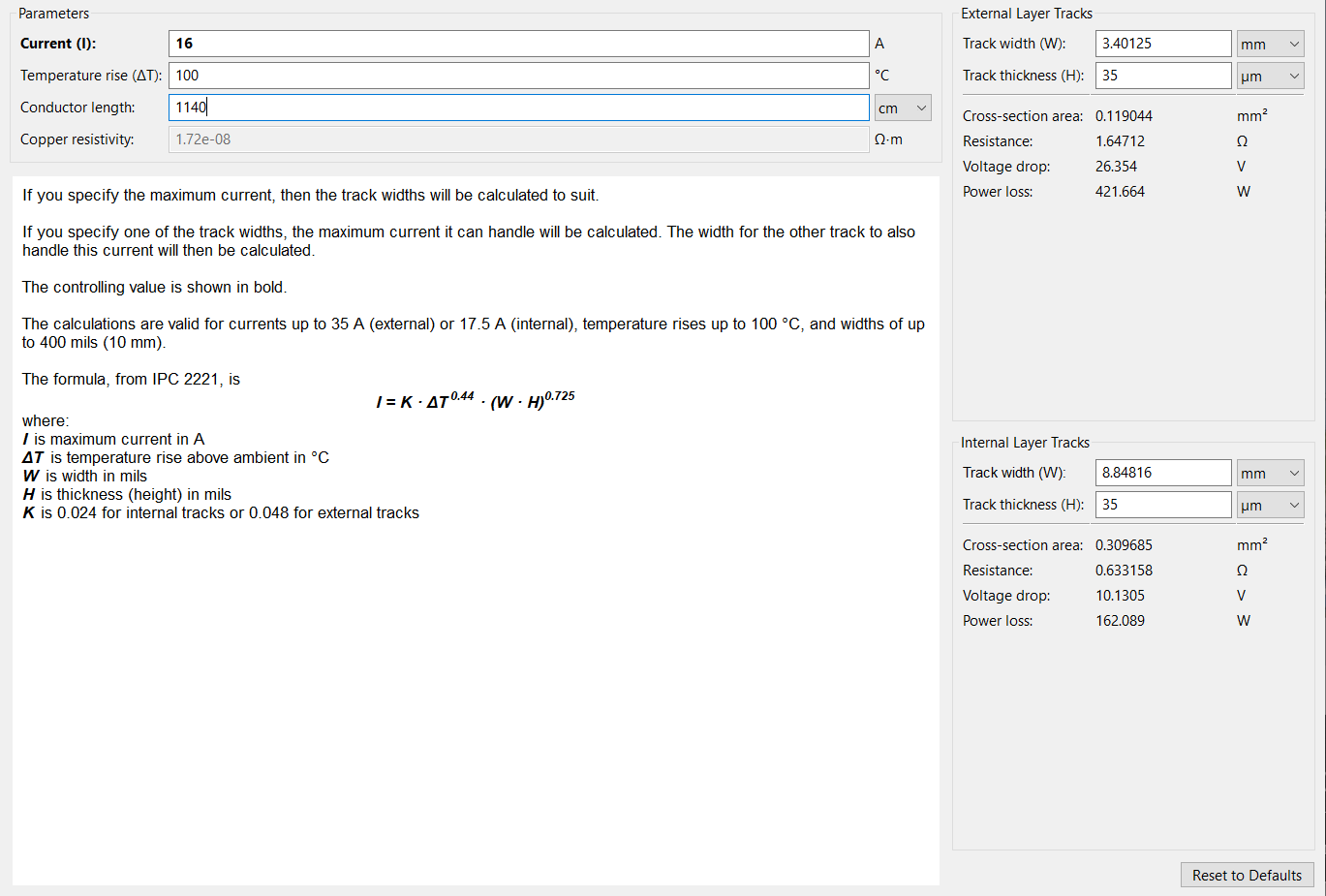Screen dimensions: 1326x896
Task: Click the Reset to Defaults button
Action: 1247,875
